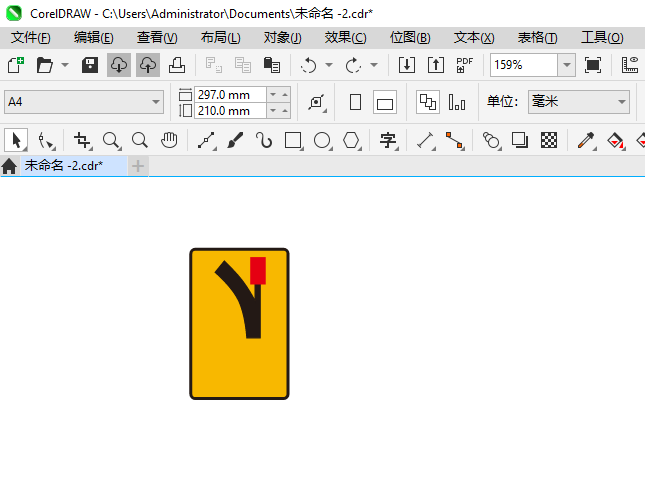This screenshot has height=483, width=645.
Task: Select the Eyedropper tool
Action: (x=586, y=140)
